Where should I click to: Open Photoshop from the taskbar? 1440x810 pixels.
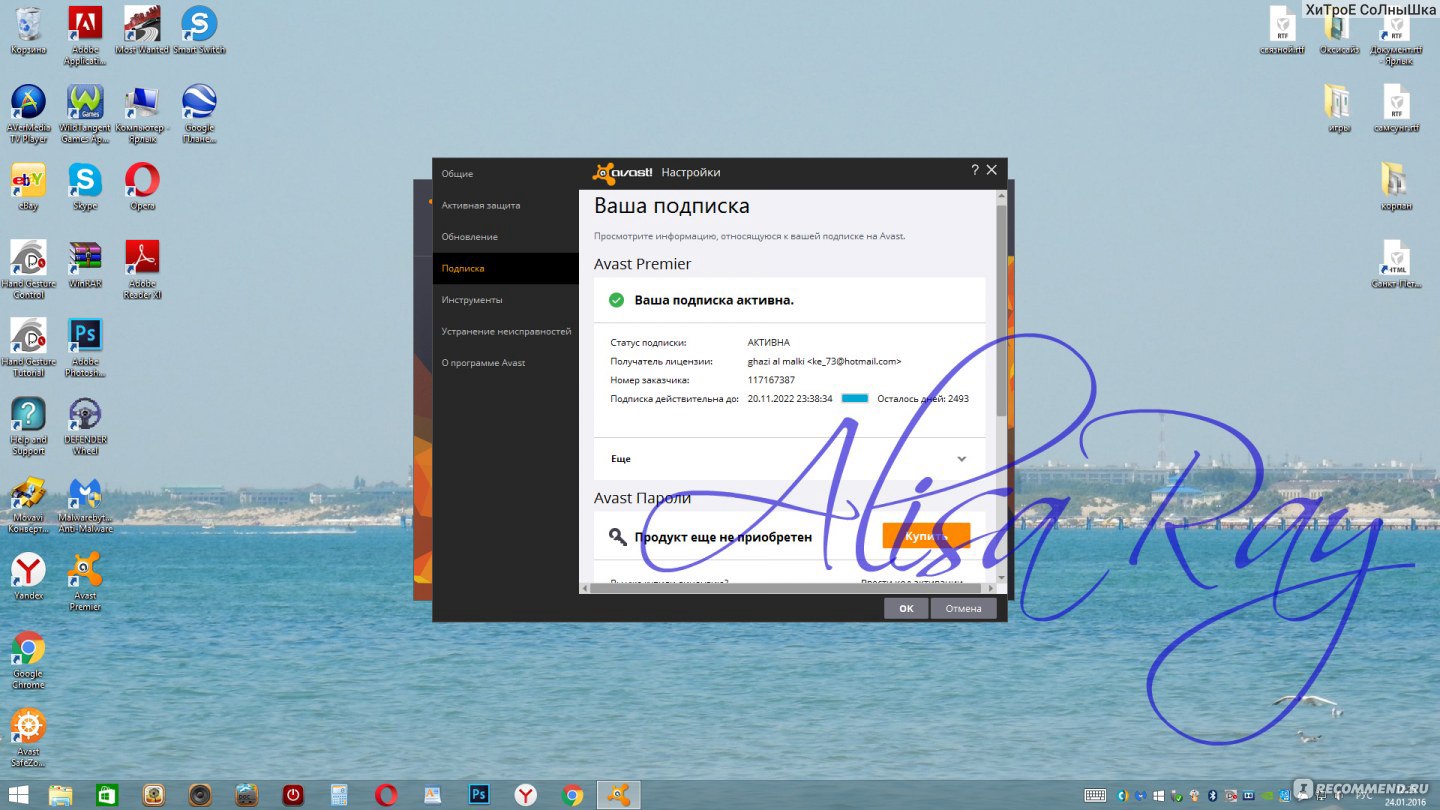[479, 795]
